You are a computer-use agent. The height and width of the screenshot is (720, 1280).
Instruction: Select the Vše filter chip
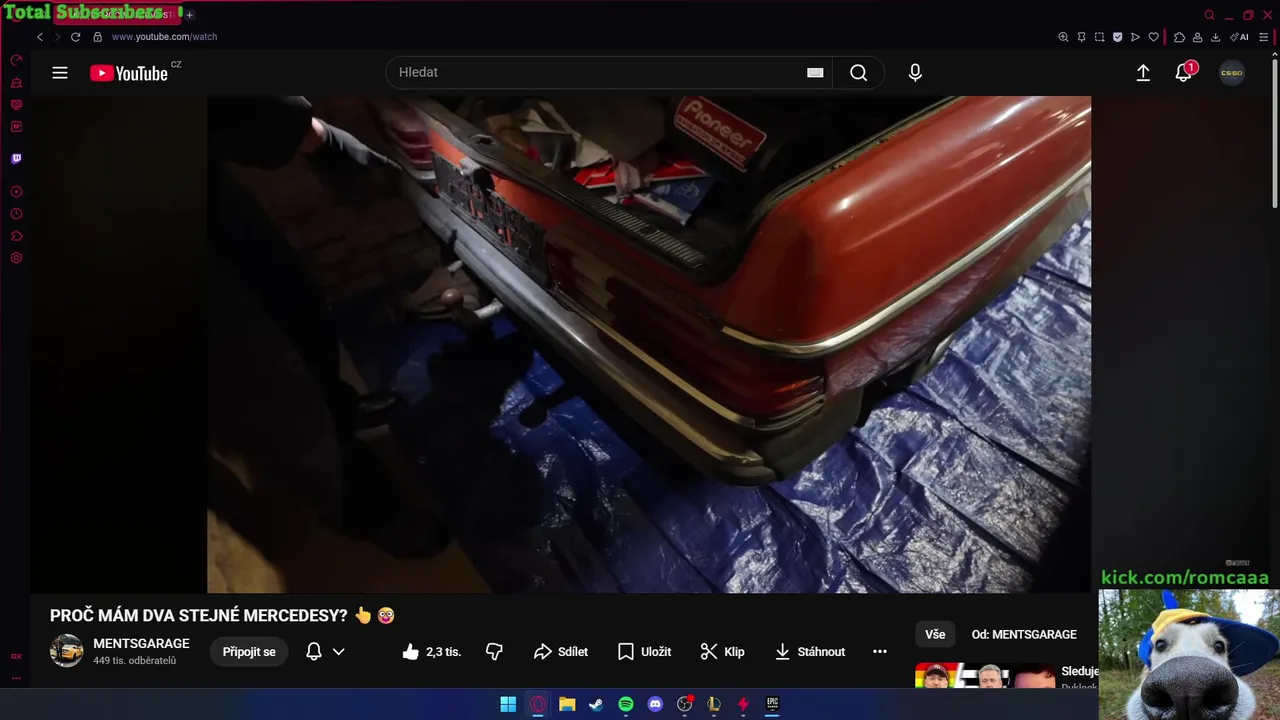(x=935, y=634)
